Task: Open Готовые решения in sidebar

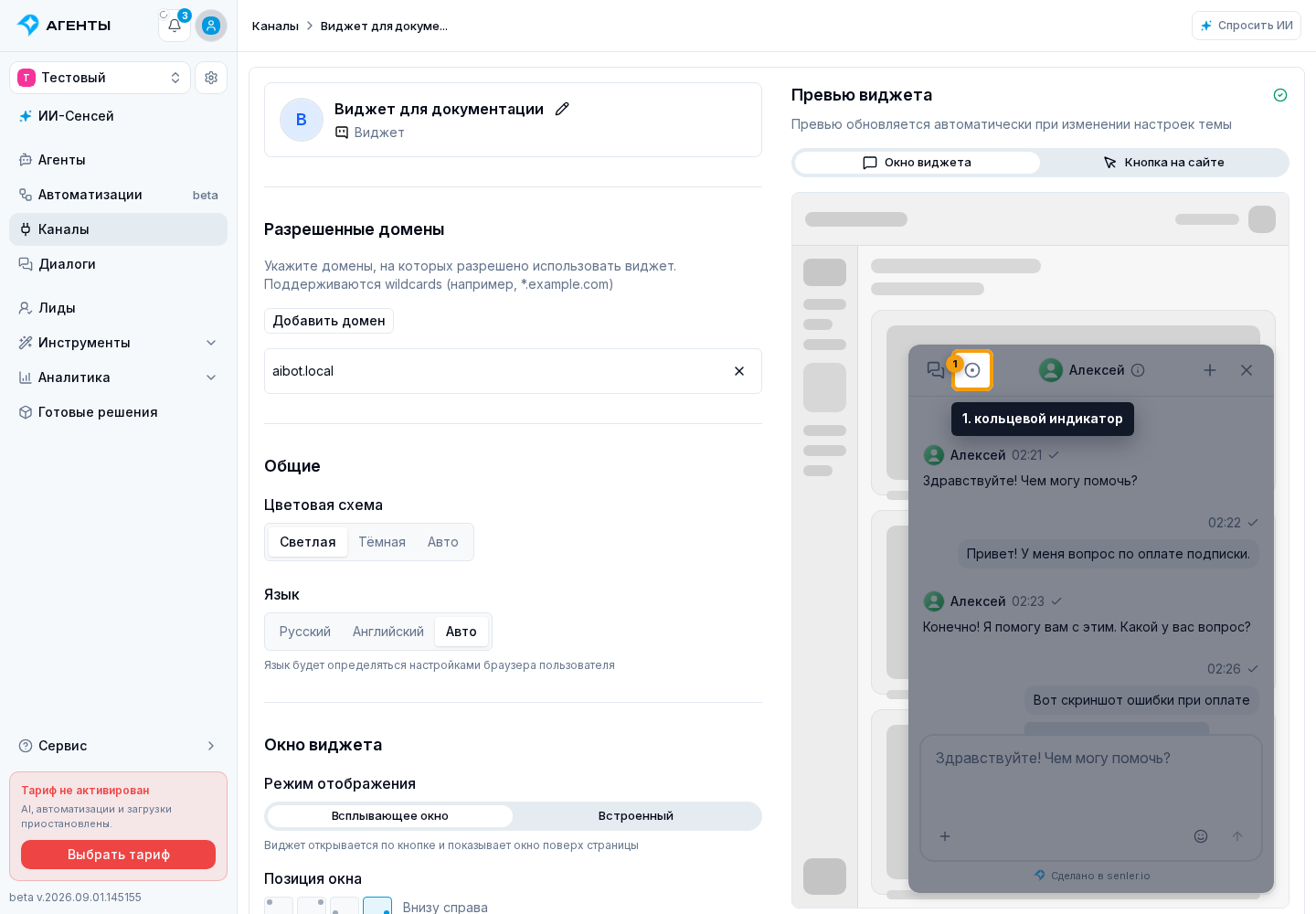Action: coord(119,412)
